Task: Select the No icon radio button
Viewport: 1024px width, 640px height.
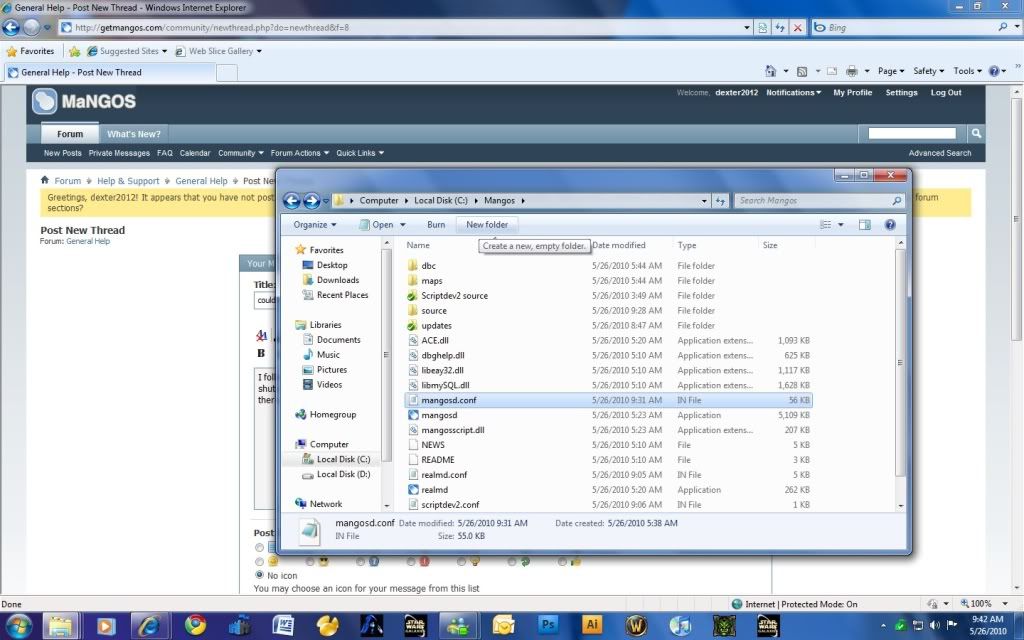Action: tap(259, 575)
